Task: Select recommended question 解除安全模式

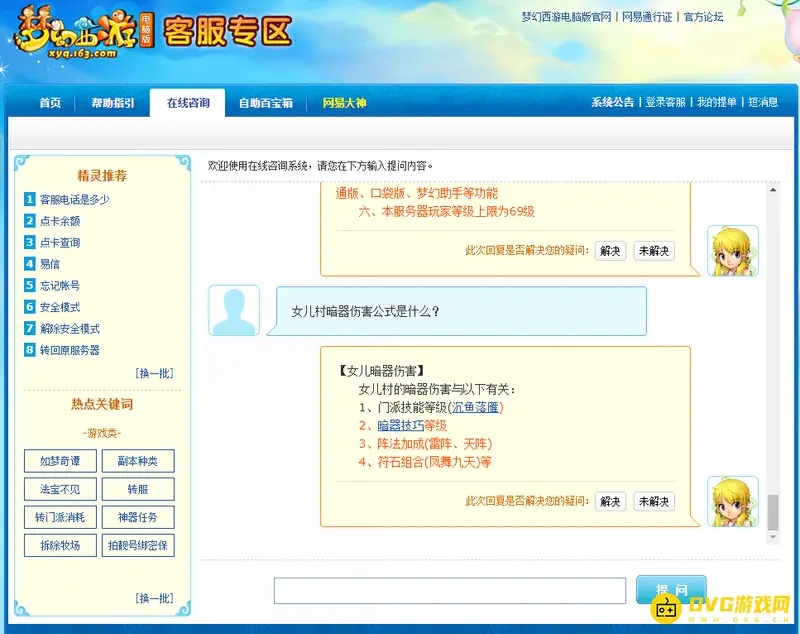Action: pos(70,328)
